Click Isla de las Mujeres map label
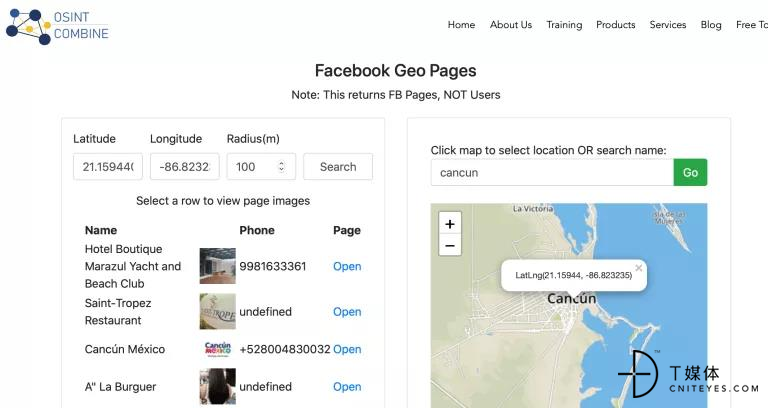This screenshot has width=768, height=408. tap(669, 217)
